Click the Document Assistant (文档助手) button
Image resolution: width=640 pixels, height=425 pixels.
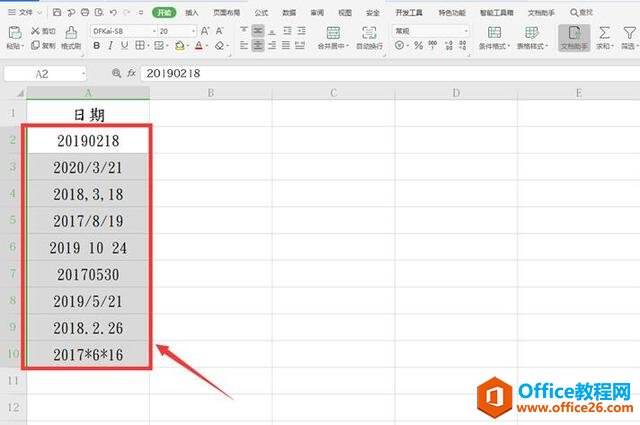[574, 38]
